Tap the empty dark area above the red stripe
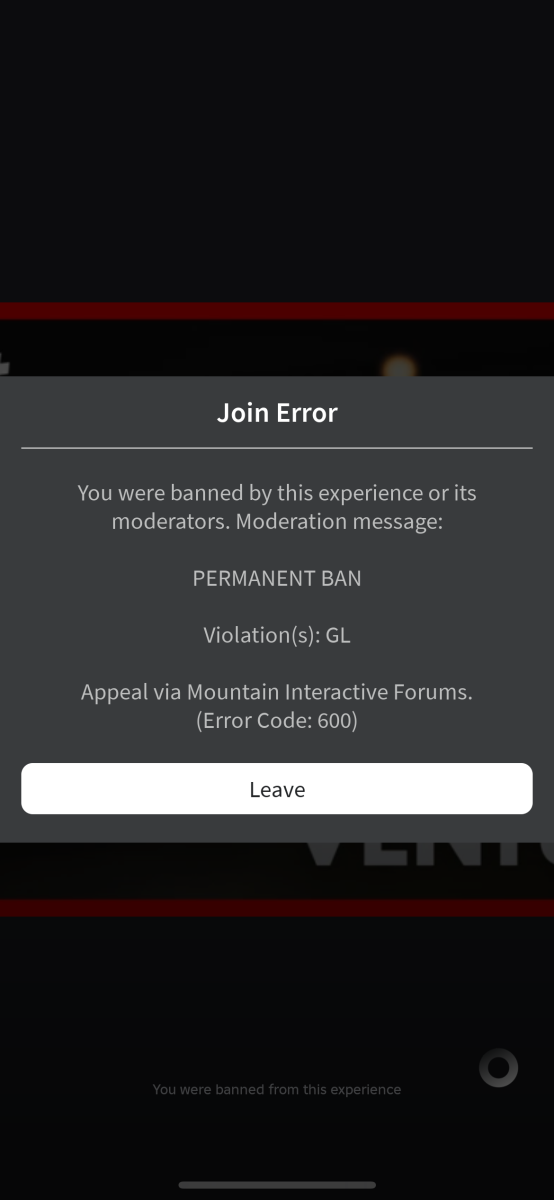Image resolution: width=554 pixels, height=1200 pixels. click(x=277, y=150)
